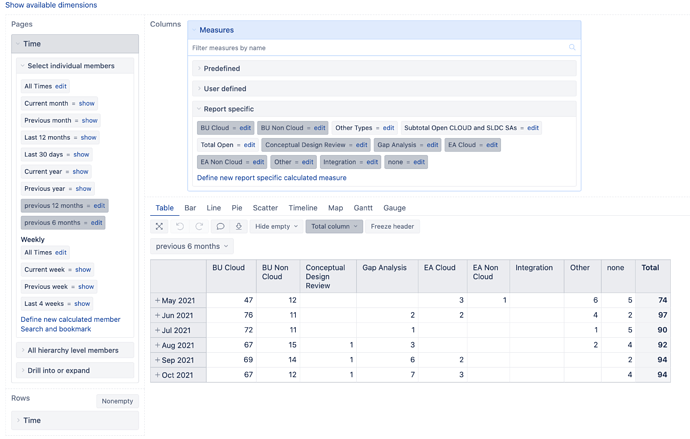The width and height of the screenshot is (690, 439).
Task: Select the previous 6 months member
Action: [52, 223]
